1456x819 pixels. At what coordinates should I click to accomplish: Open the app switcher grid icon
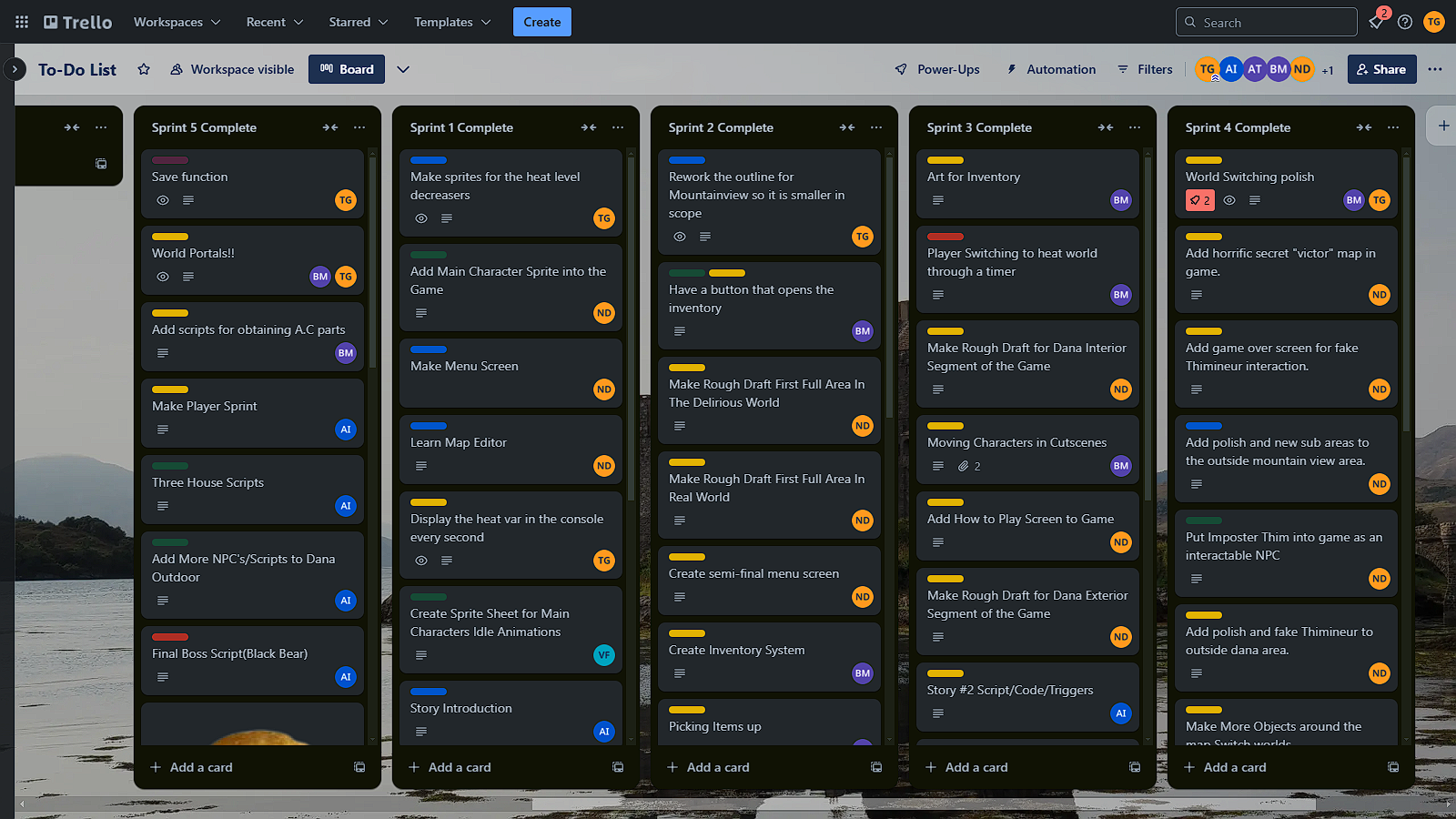(x=22, y=22)
